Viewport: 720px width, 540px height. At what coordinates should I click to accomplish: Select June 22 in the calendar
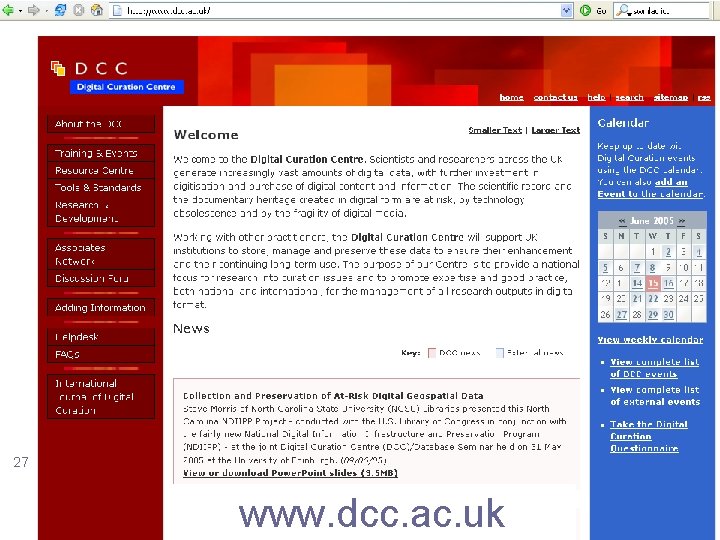pyautogui.click(x=652, y=298)
